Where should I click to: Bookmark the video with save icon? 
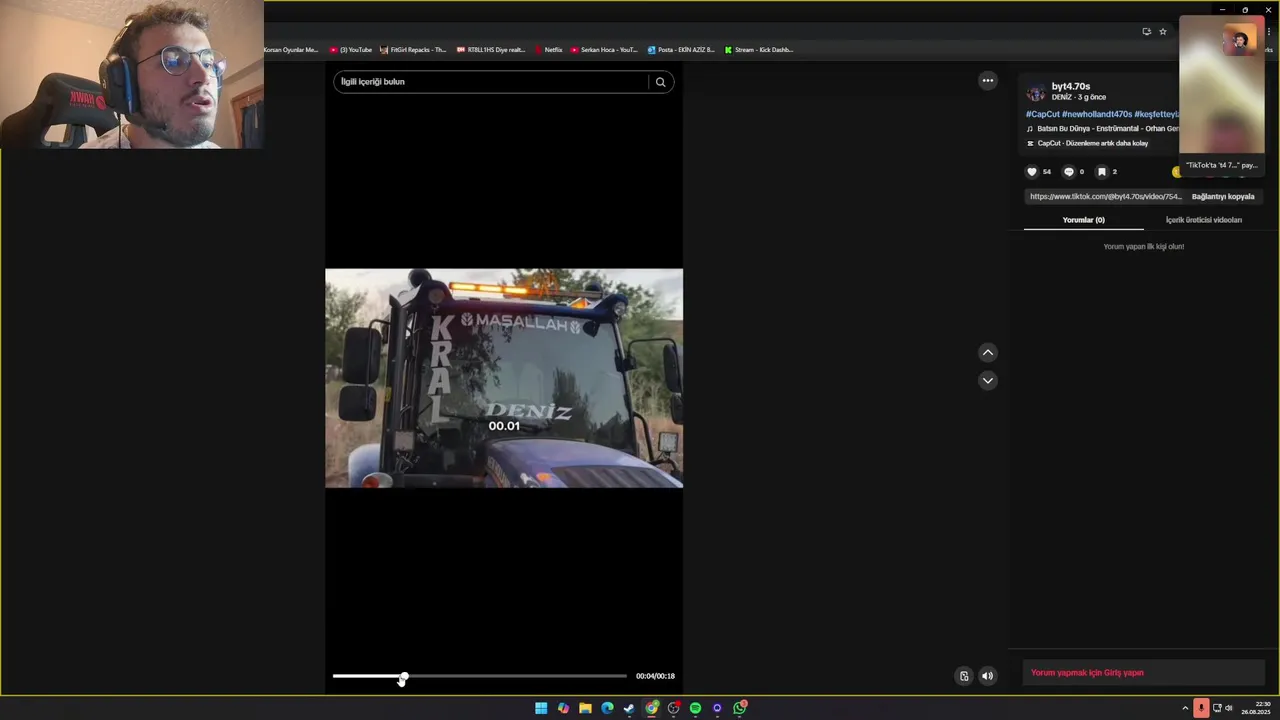click(x=1101, y=172)
